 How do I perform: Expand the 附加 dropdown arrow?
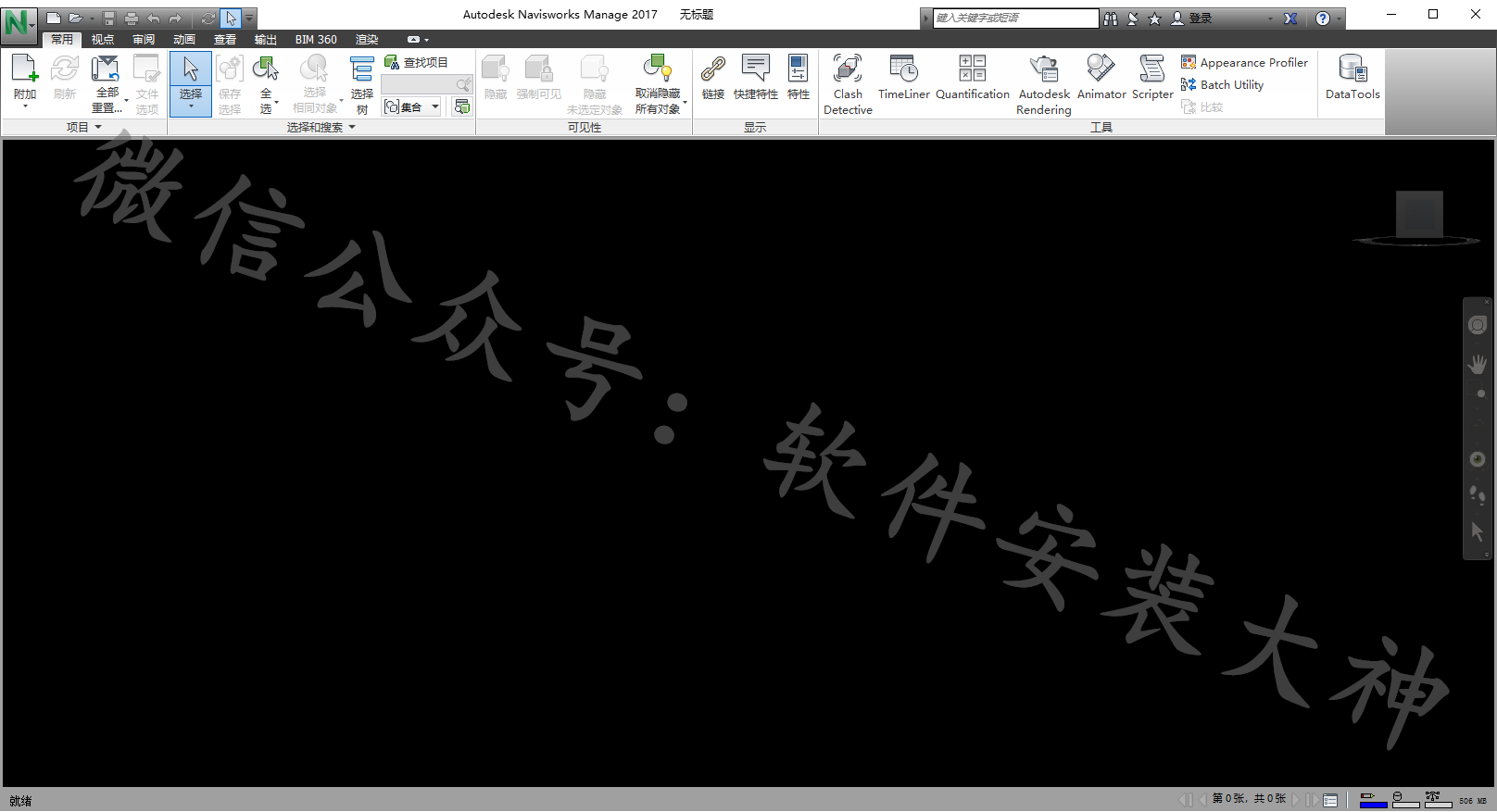[25, 106]
